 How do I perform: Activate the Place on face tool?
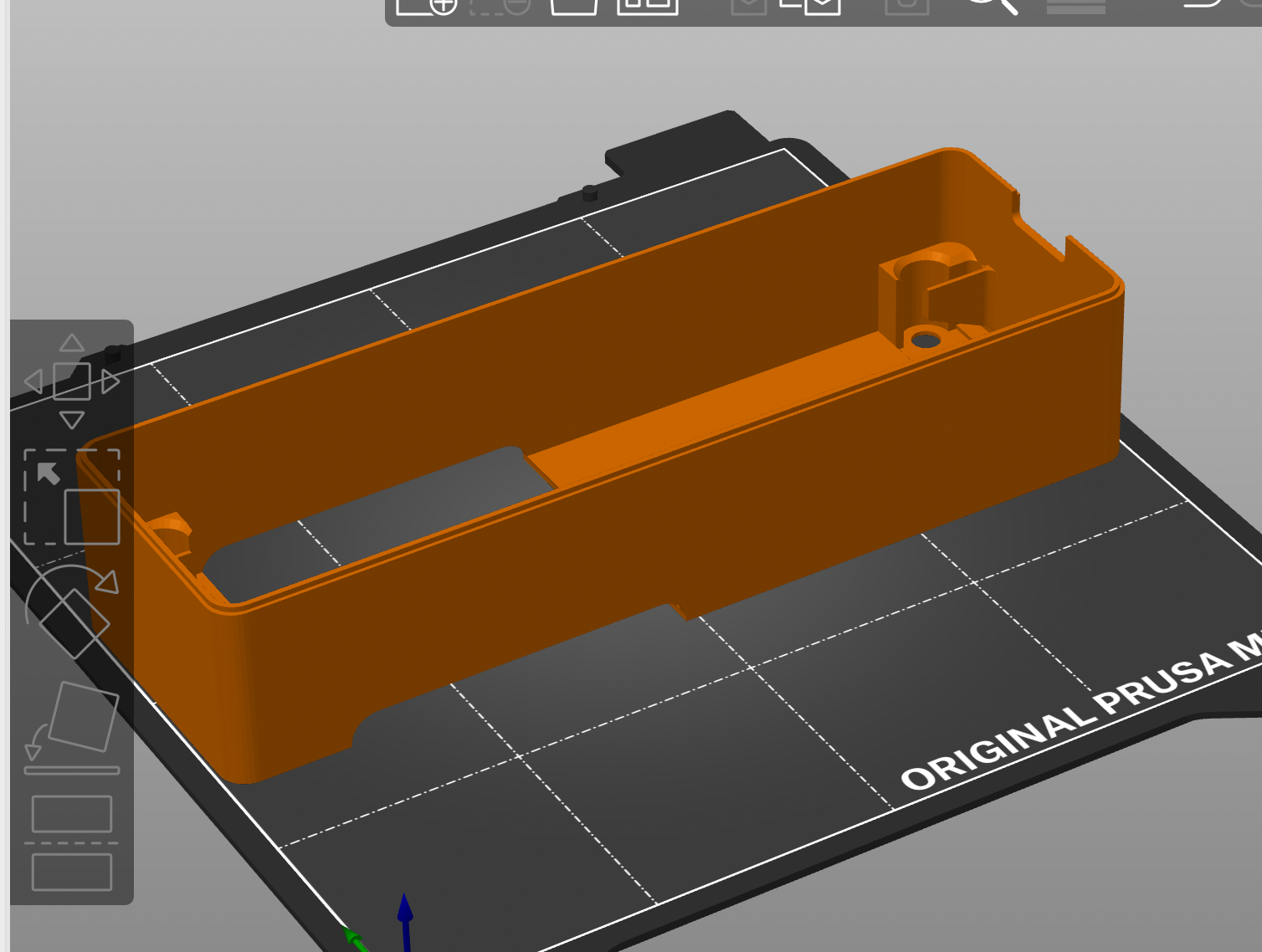click(x=72, y=728)
